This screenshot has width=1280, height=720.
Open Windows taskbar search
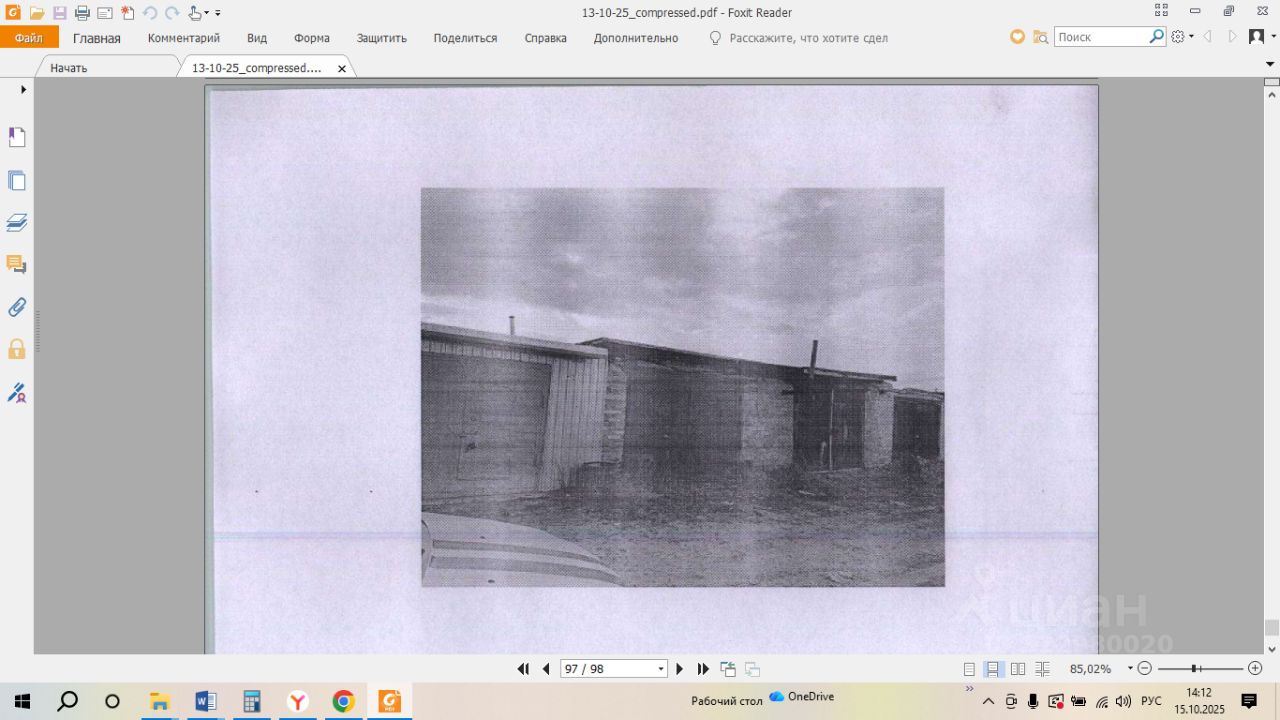point(67,701)
